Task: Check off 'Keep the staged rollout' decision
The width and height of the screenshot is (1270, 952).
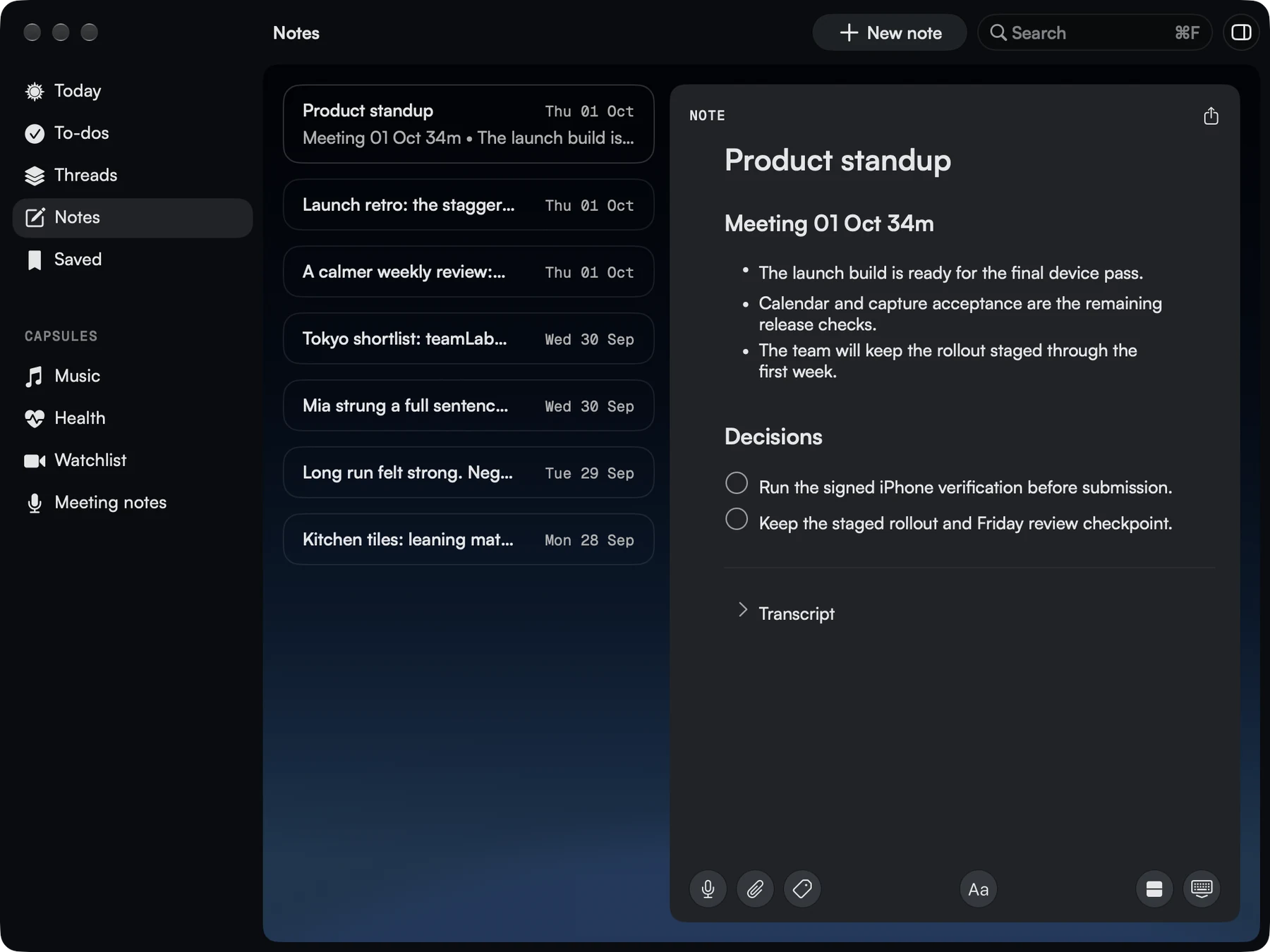Action: click(737, 519)
